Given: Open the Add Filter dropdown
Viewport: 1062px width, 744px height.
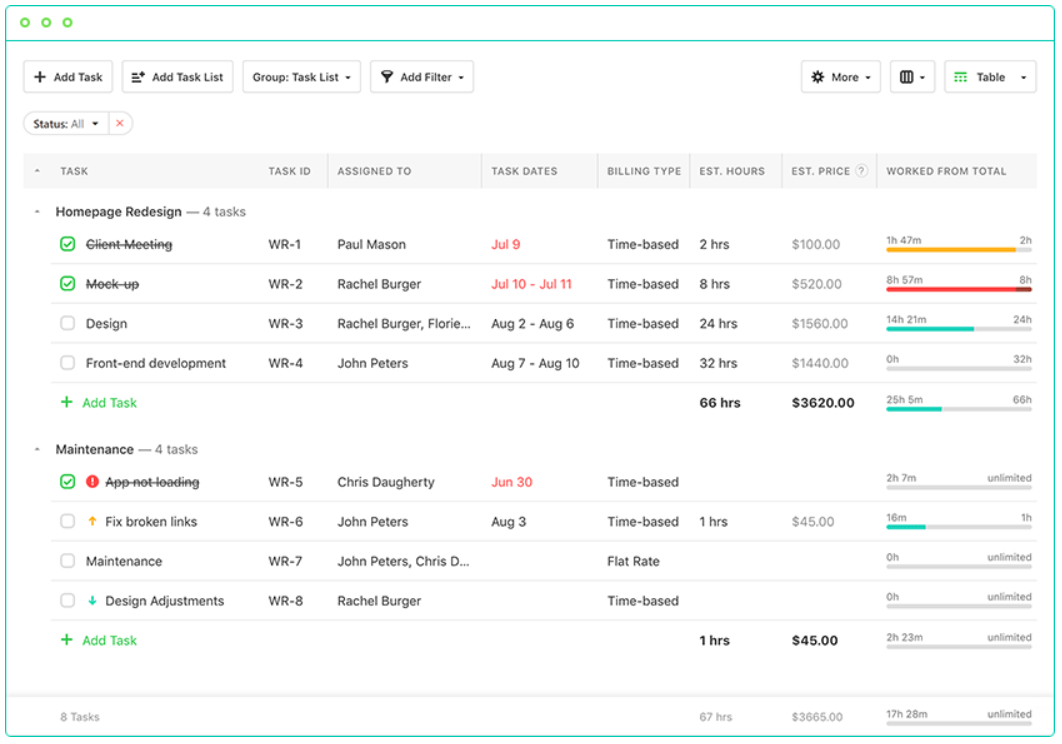Looking at the screenshot, I should pyautogui.click(x=421, y=77).
